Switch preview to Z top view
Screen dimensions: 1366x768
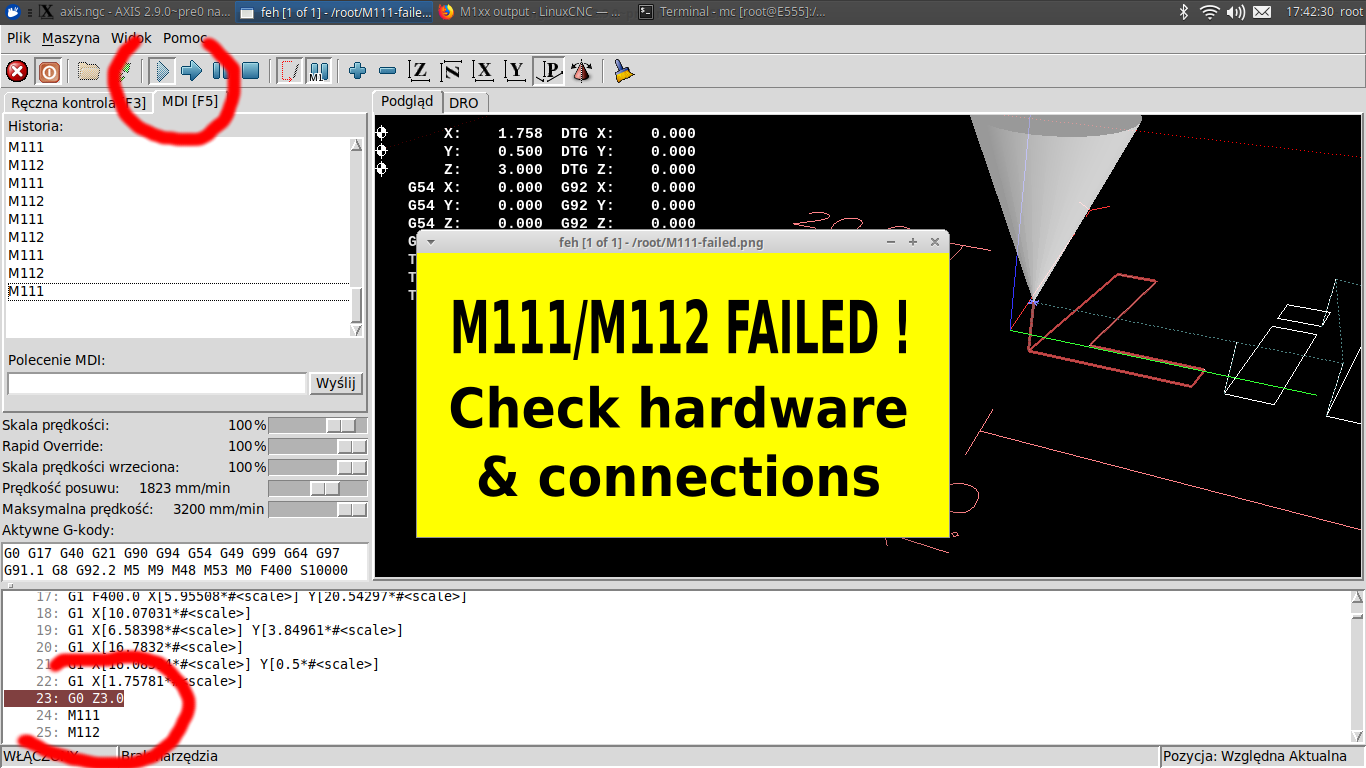pyautogui.click(x=420, y=71)
